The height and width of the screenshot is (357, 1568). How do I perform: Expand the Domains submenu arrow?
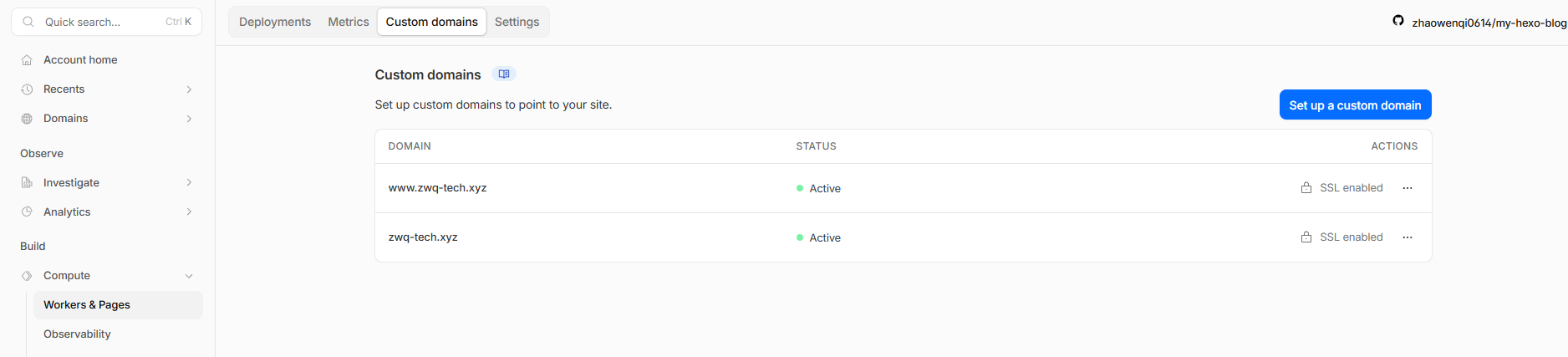(x=189, y=119)
